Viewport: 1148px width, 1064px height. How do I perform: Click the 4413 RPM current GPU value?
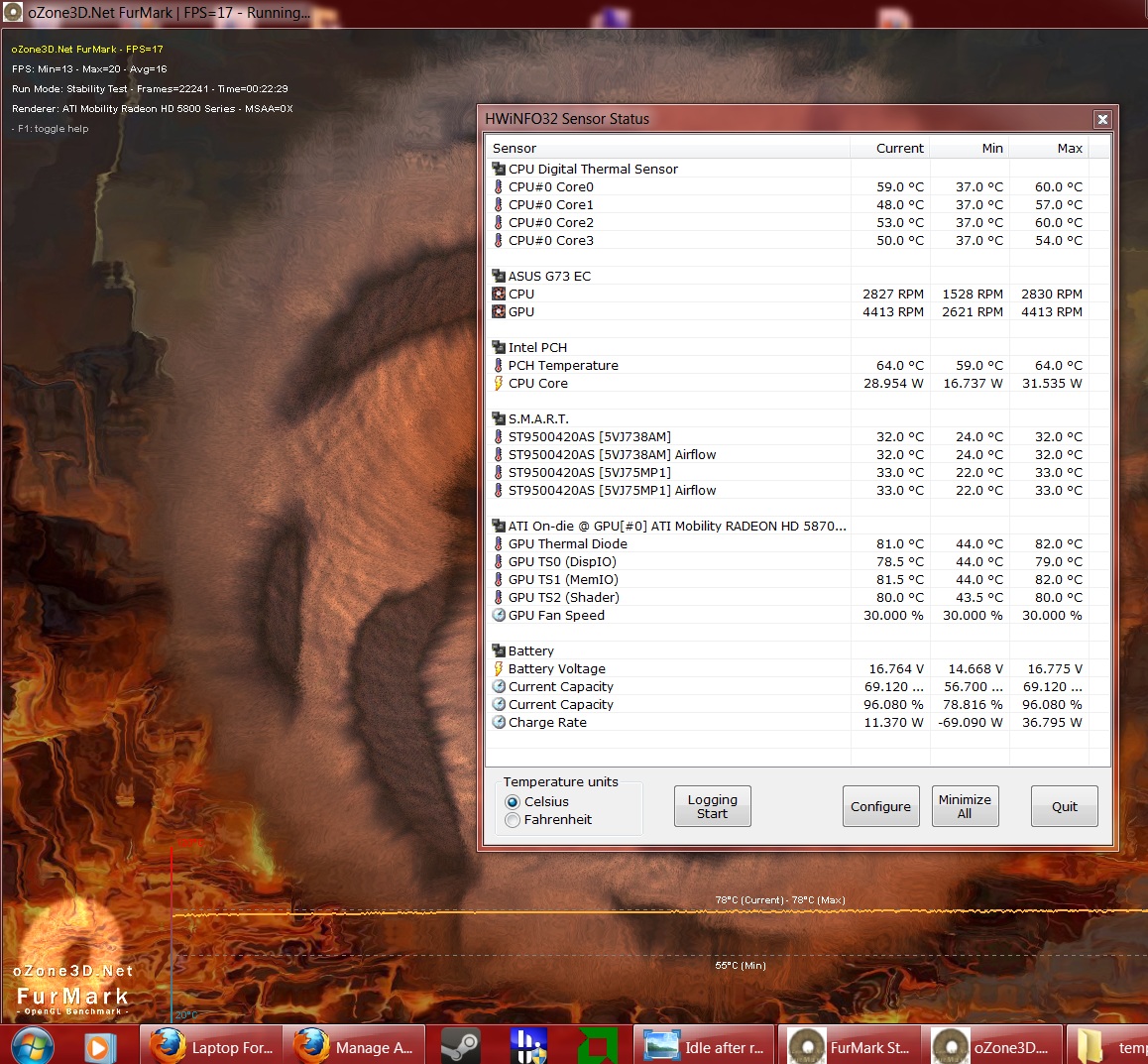892,311
